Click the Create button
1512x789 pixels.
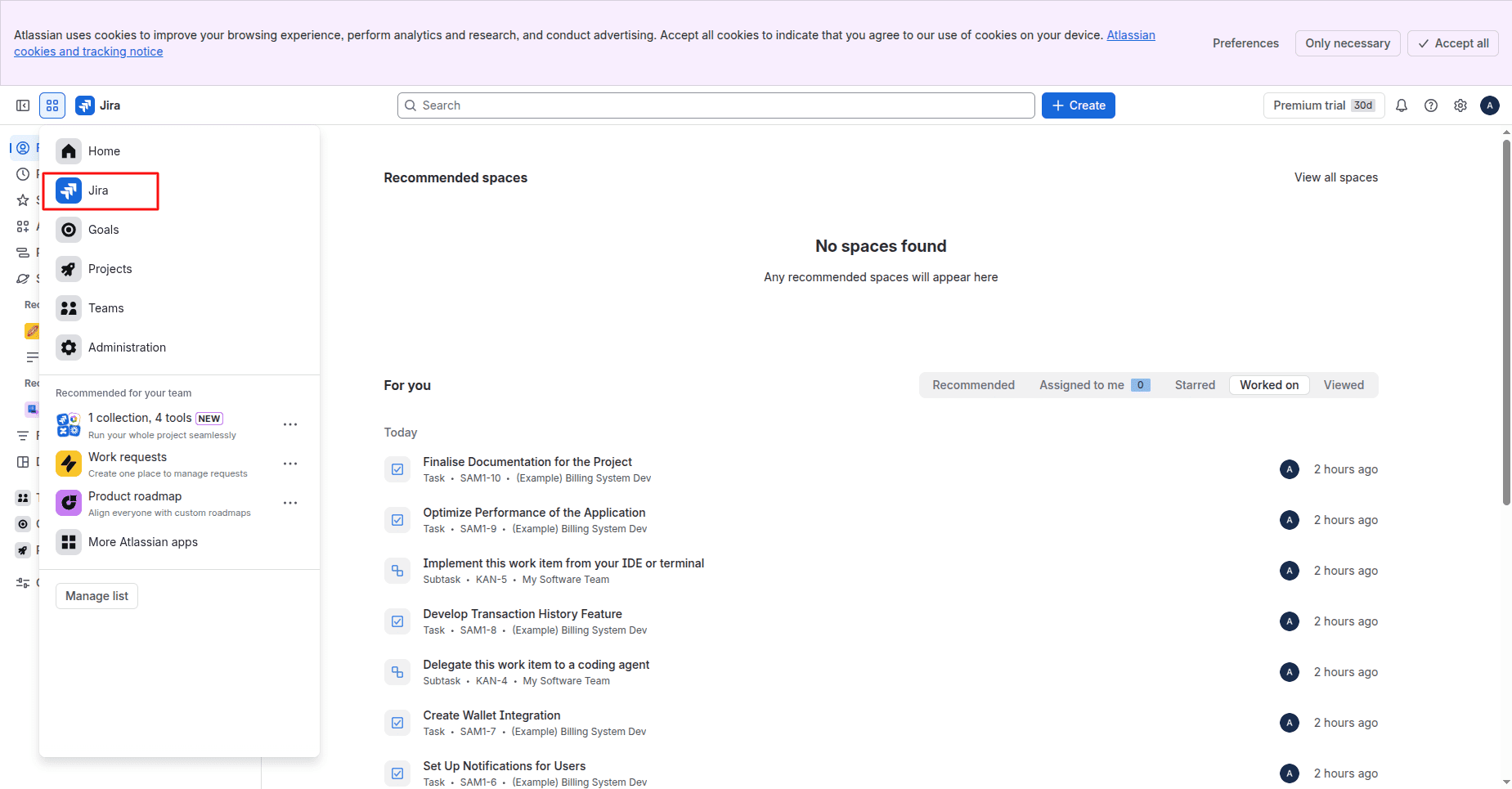click(1079, 105)
